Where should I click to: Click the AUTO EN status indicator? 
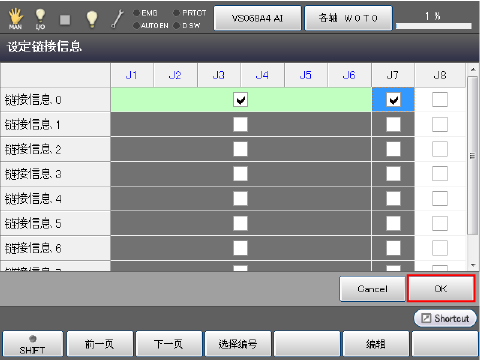151,26
